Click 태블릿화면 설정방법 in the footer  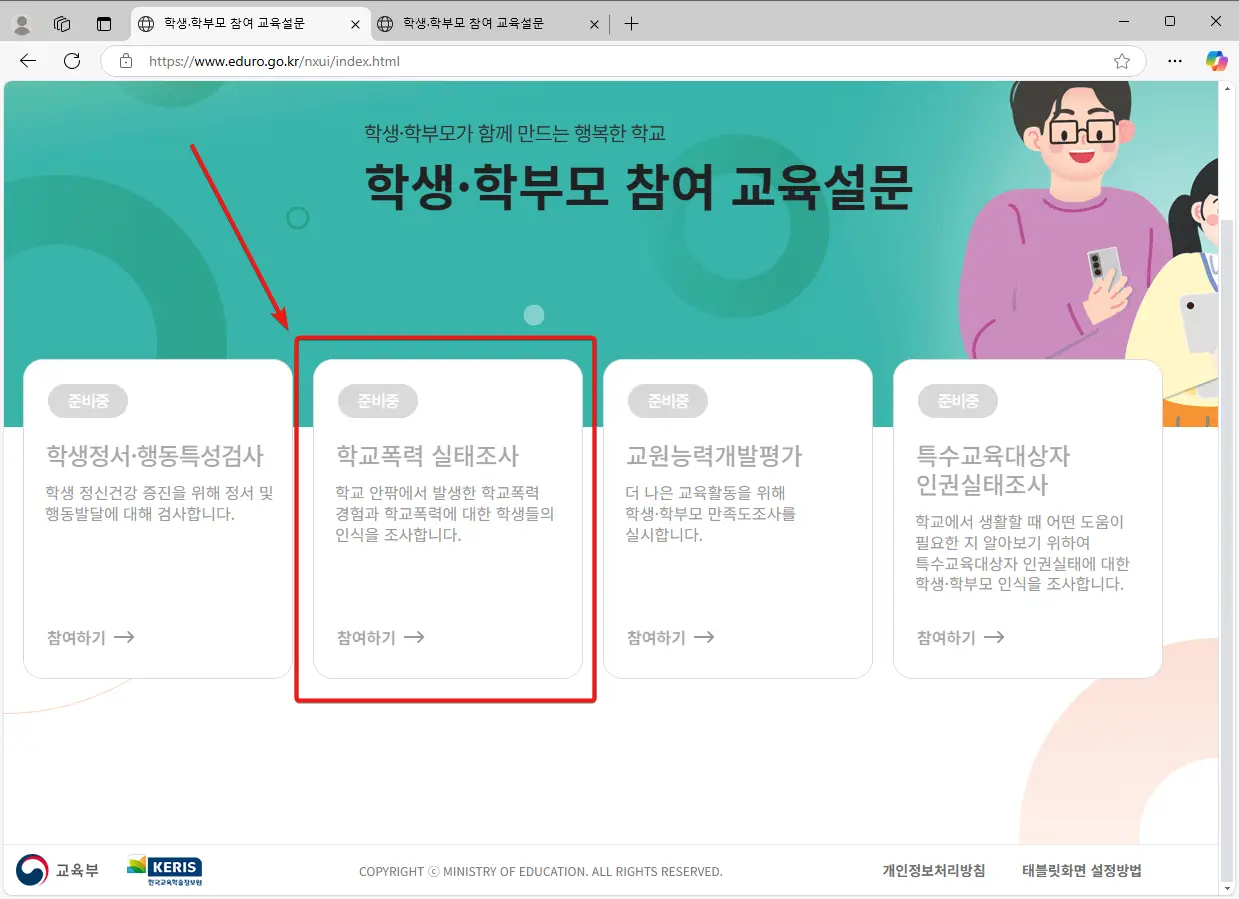1081,870
